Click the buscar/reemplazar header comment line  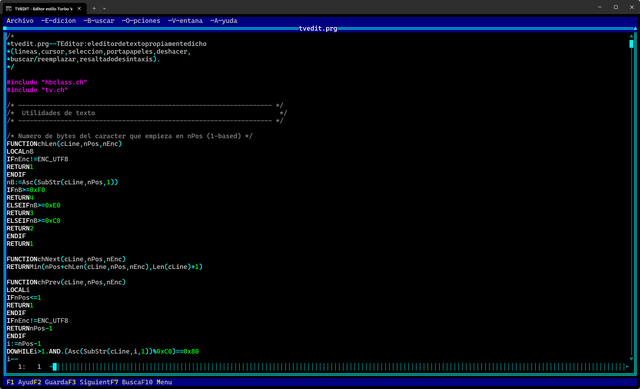(x=83, y=60)
